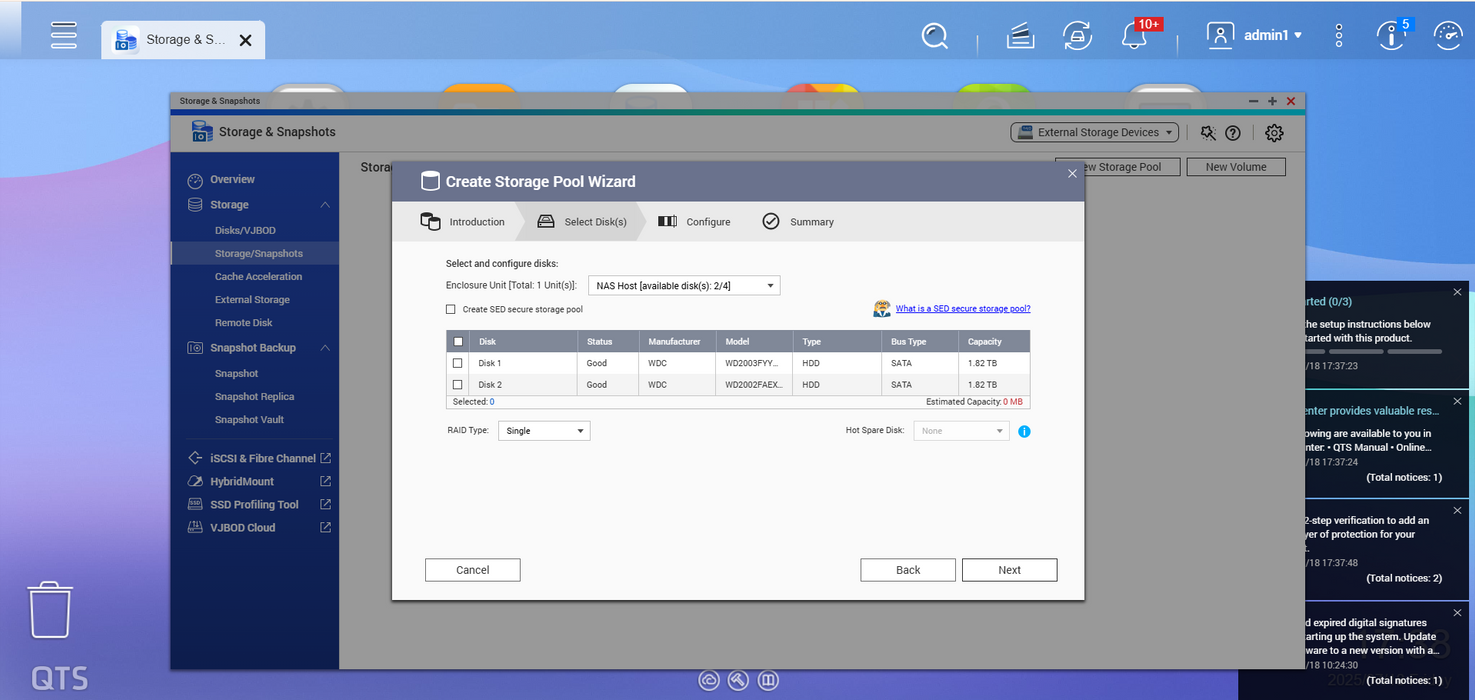Open the Enclosure Unit NAS Host dropdown
1475x700 pixels.
[684, 286]
